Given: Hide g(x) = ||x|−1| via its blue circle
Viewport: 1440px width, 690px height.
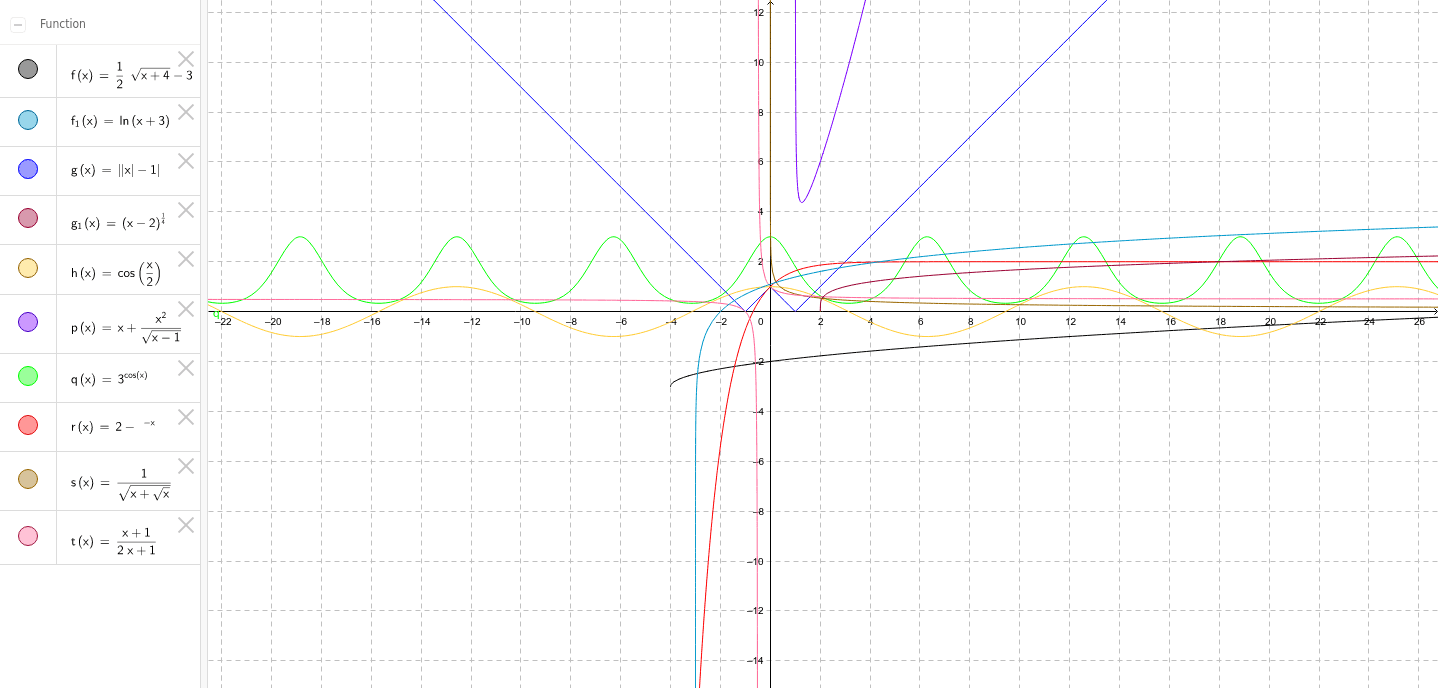Looking at the screenshot, I should click(x=28, y=169).
